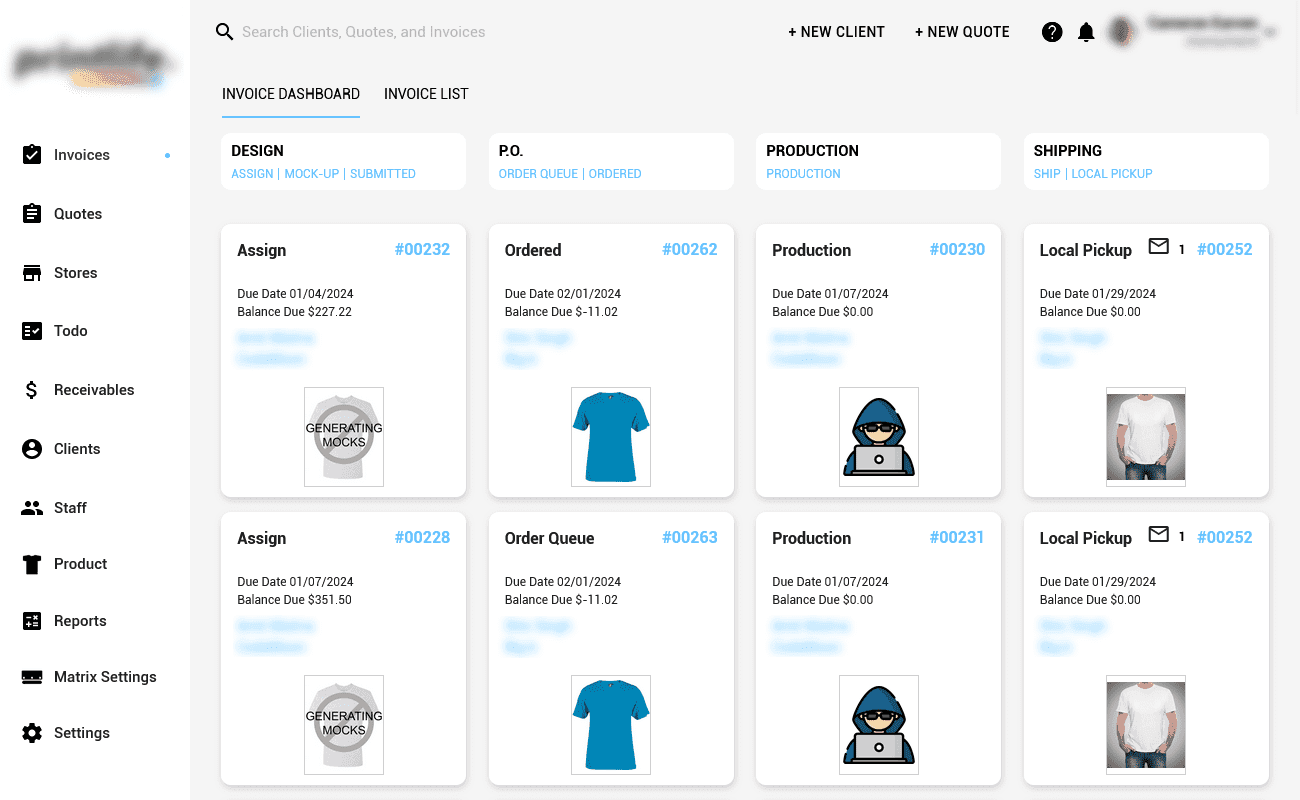Switch to the Invoice List tab
The height and width of the screenshot is (800, 1300).
pos(426,94)
